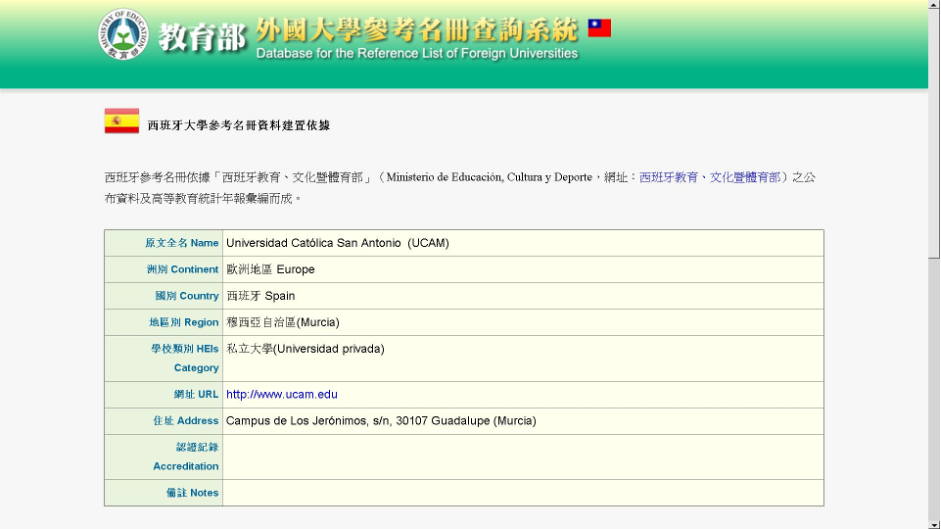This screenshot has height=529, width=941.
Task: Click the 認證紀錄 Accreditation label
Action: tap(185, 457)
